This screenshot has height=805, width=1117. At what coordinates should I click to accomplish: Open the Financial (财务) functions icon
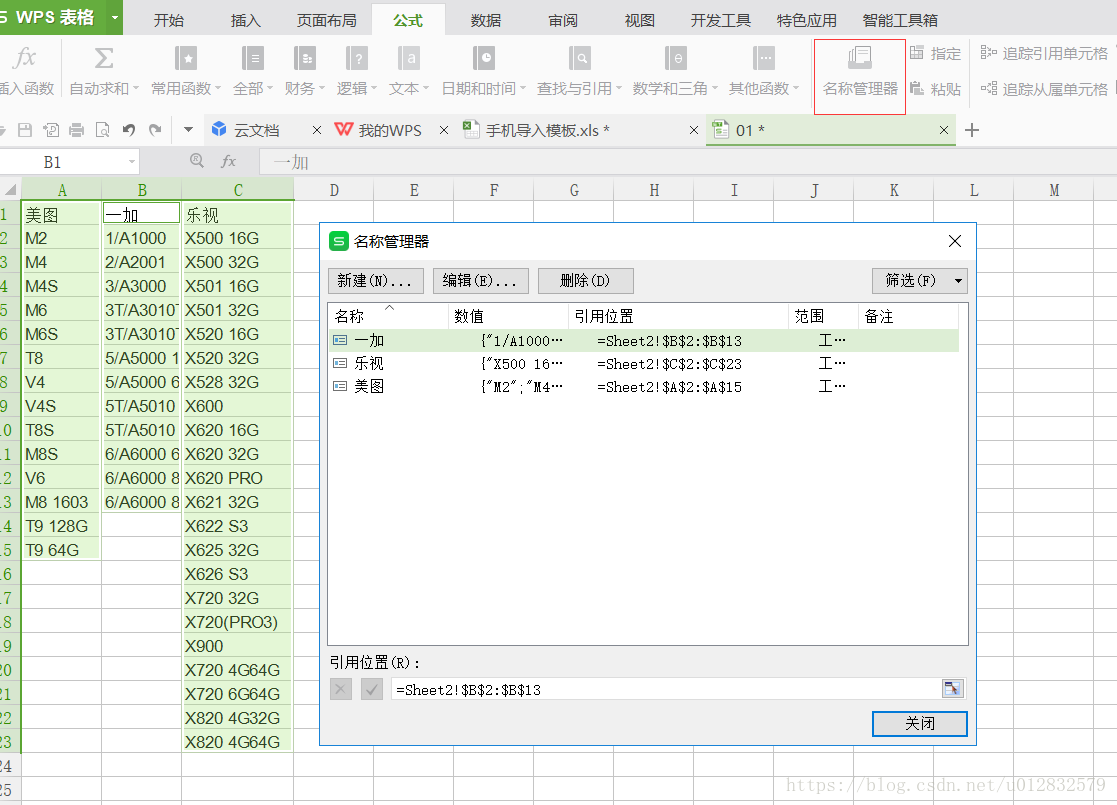tap(305, 58)
